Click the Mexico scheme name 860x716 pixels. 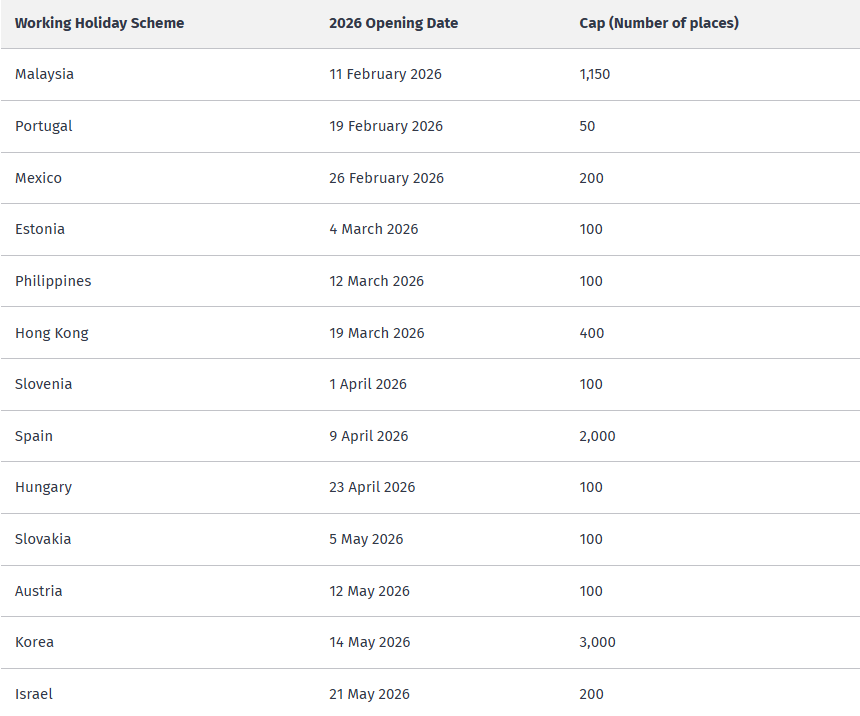[38, 178]
